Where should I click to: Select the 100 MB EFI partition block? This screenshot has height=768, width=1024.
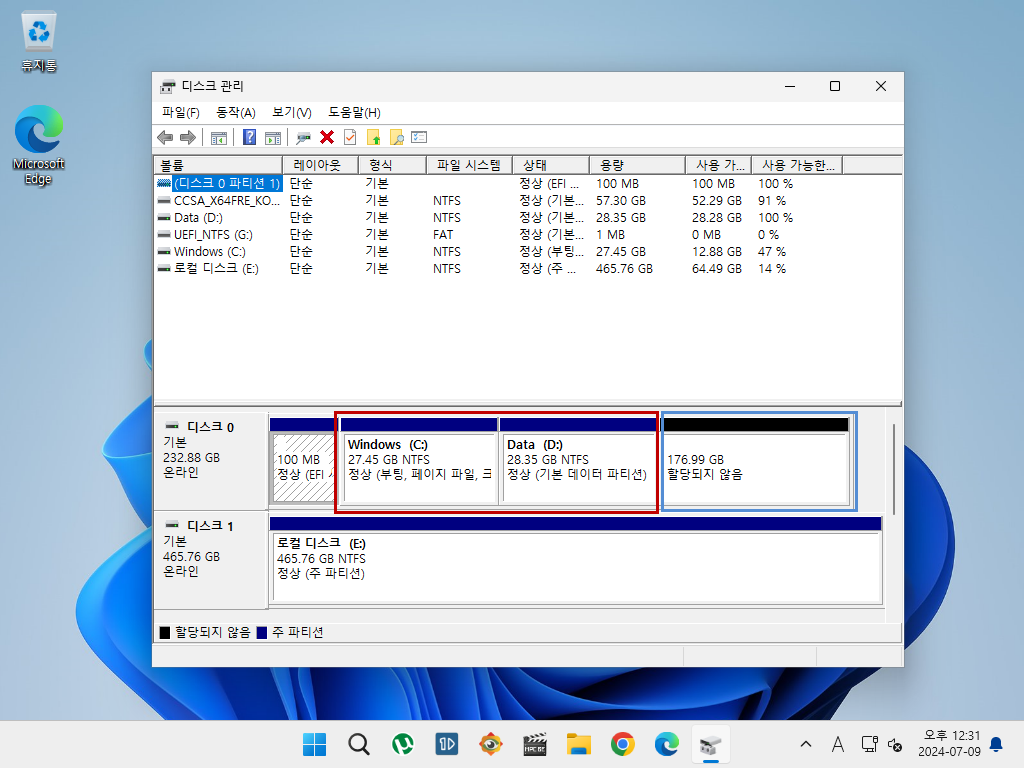click(302, 460)
